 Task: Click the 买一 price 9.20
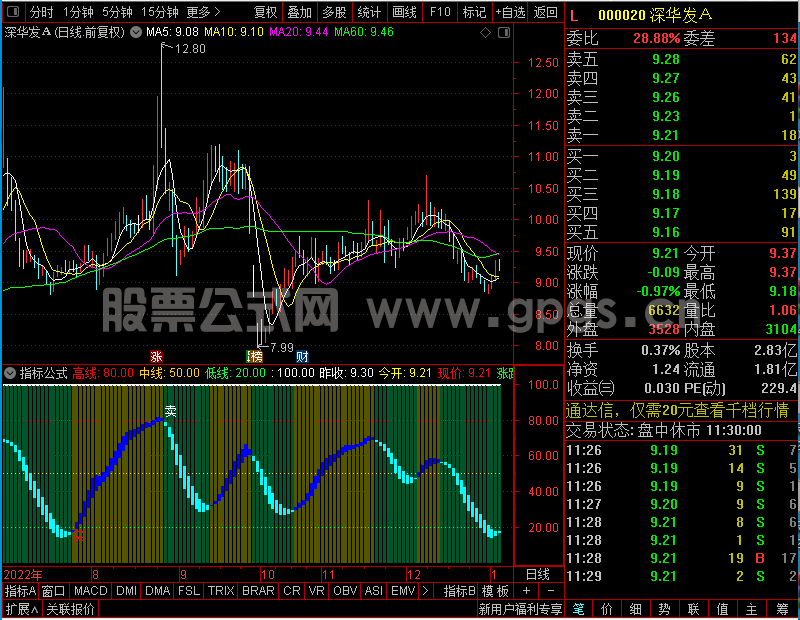tap(666, 156)
